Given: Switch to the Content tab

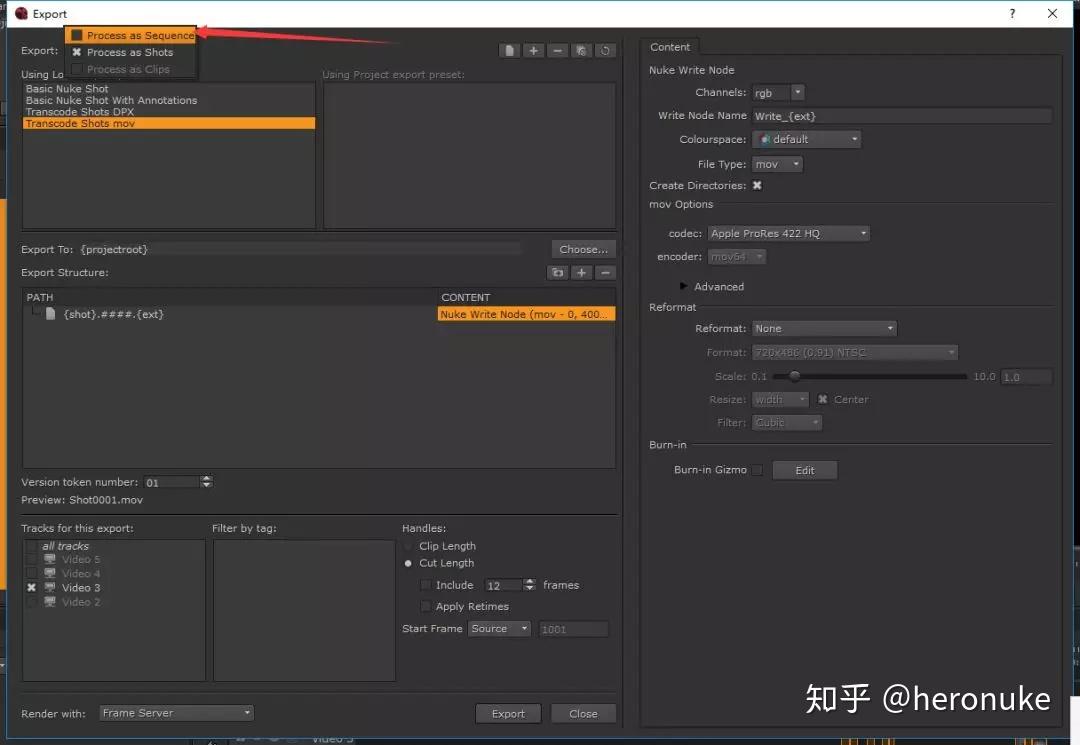Looking at the screenshot, I should 670,46.
